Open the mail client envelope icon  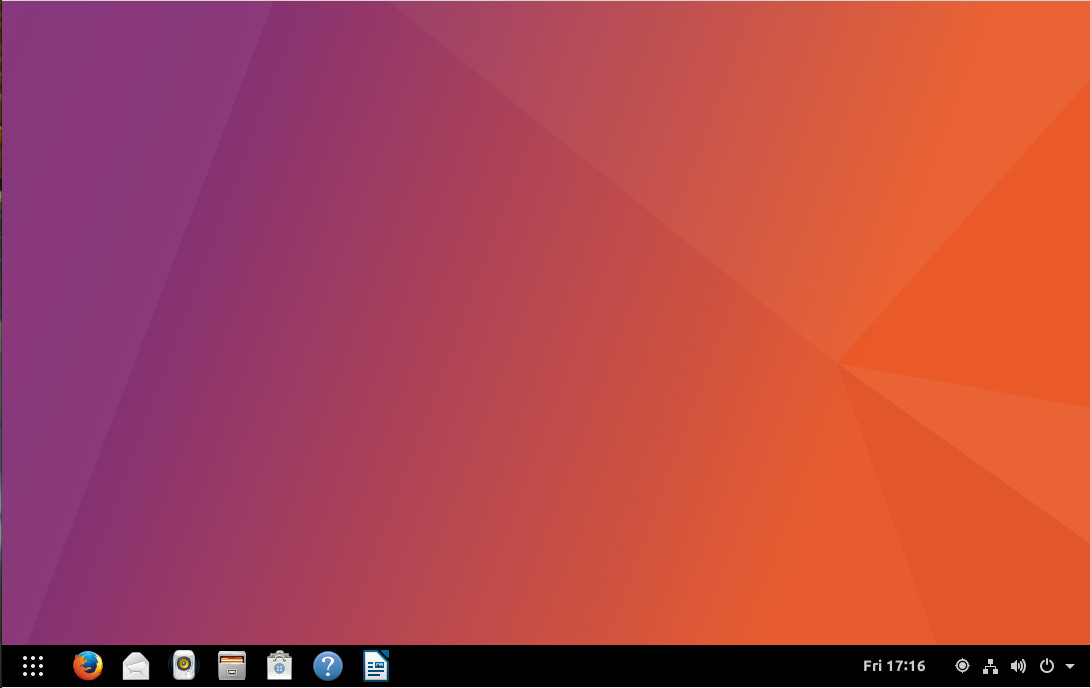(x=136, y=666)
